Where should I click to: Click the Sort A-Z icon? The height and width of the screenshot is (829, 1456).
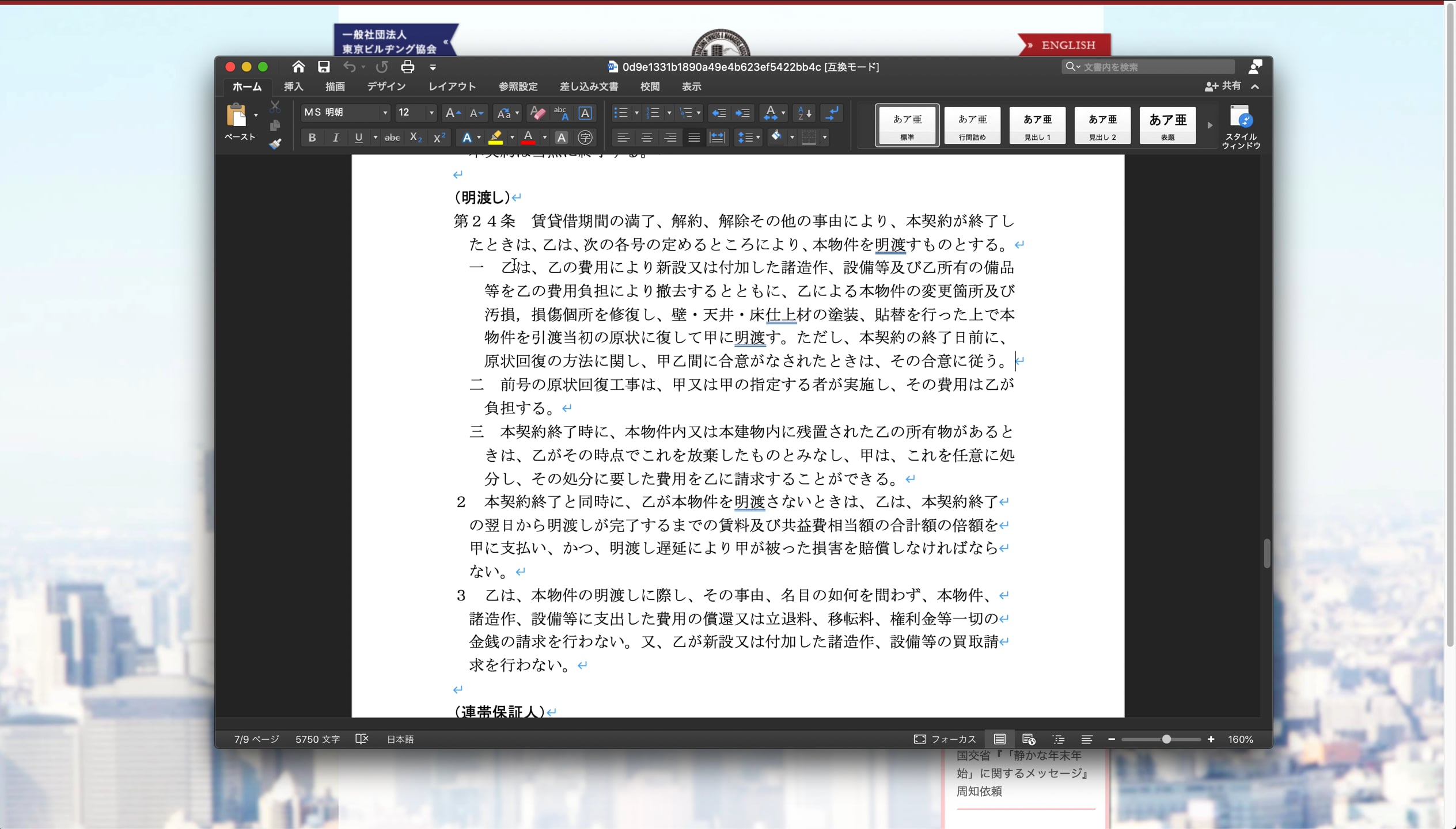[x=804, y=113]
